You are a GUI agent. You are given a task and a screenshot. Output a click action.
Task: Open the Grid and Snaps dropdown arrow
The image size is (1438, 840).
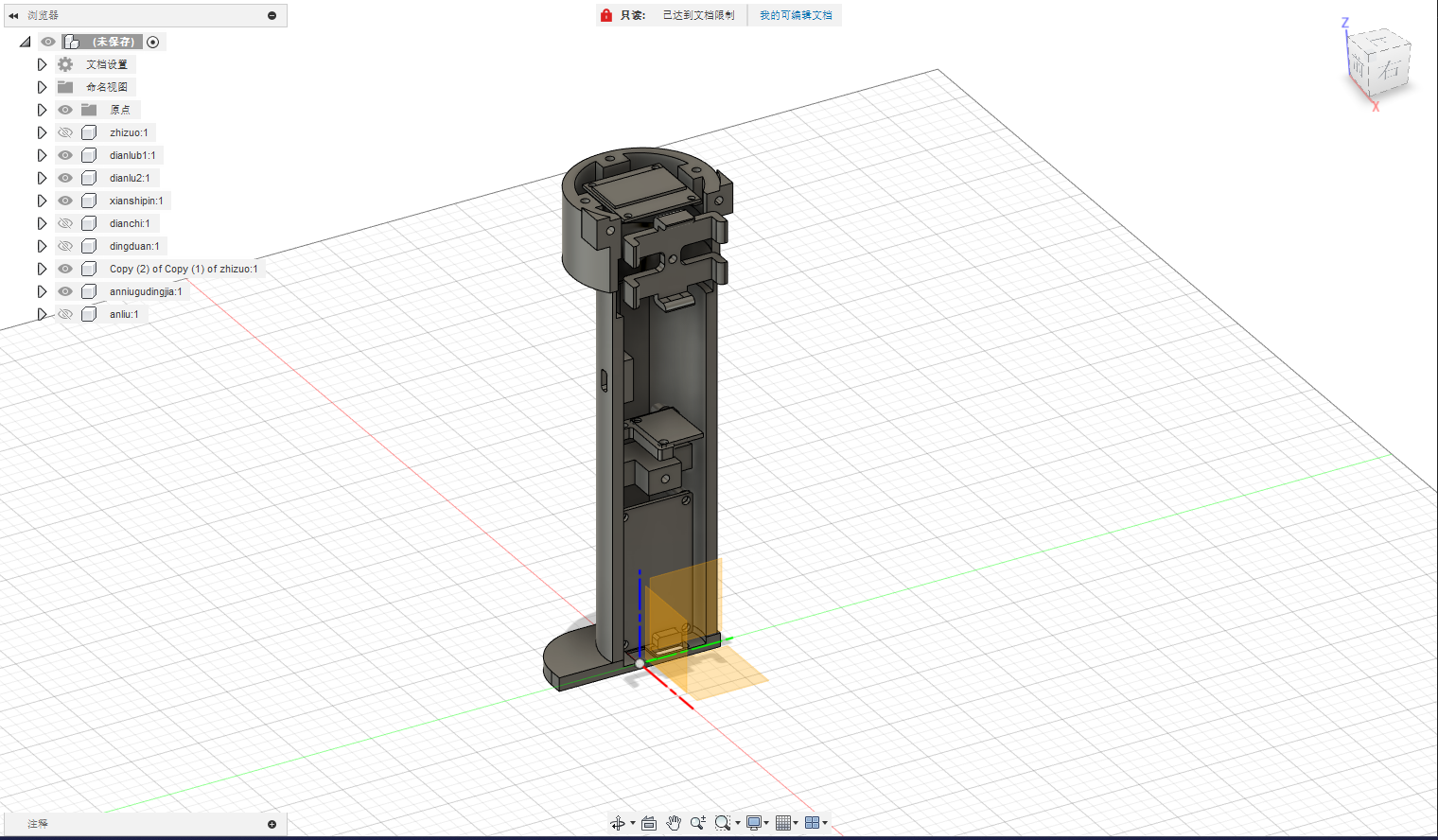(x=796, y=823)
